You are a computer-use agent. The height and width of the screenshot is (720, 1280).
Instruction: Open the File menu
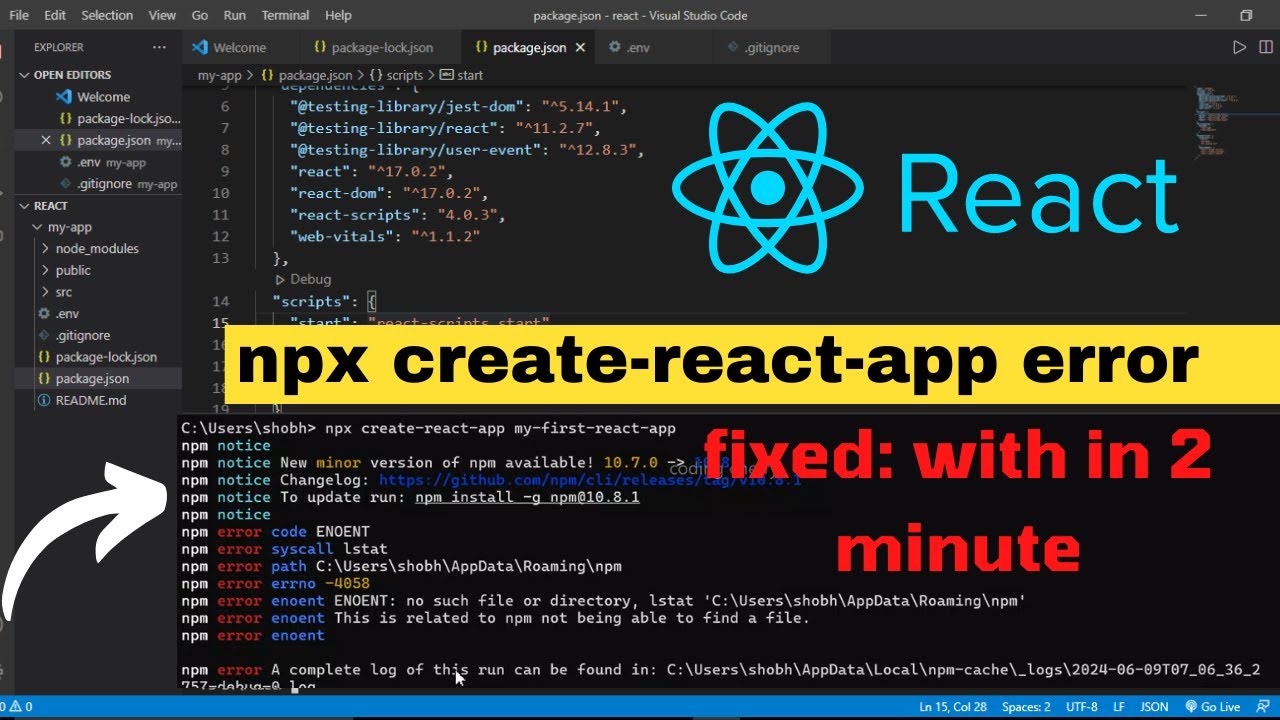point(19,15)
